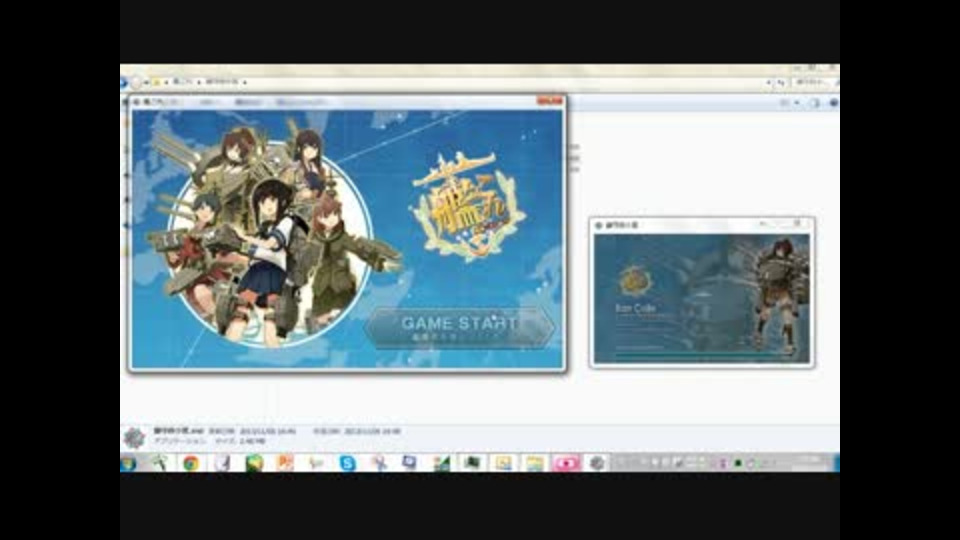Click the GAME START button
The image size is (960, 540).
point(460,328)
